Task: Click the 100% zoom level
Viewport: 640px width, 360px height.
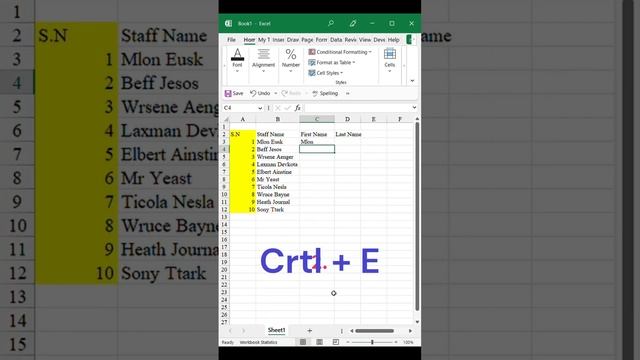Action: point(408,342)
